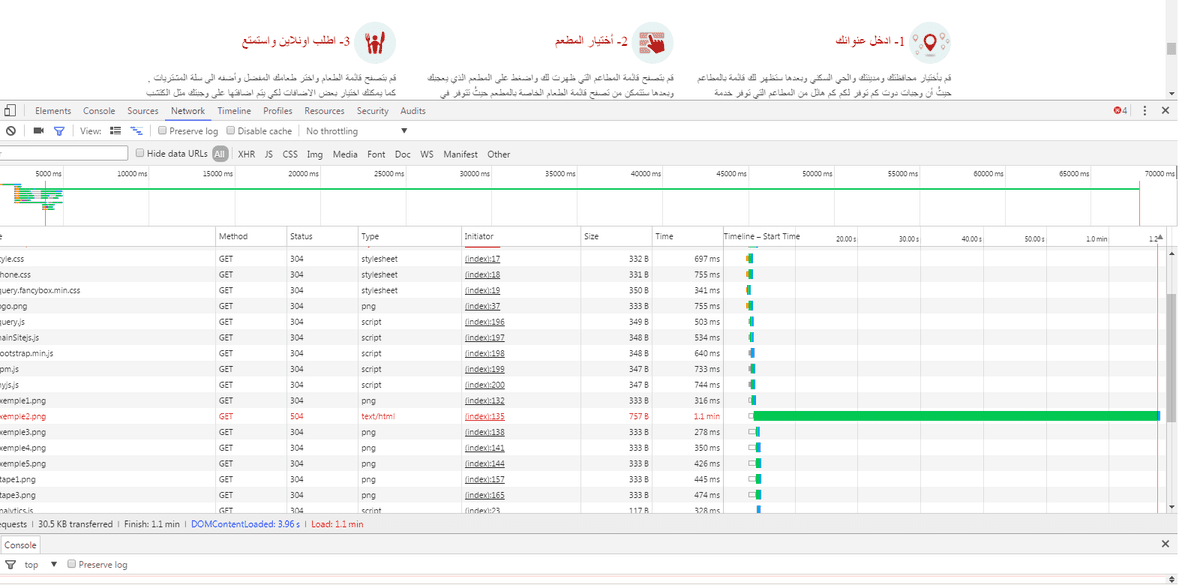Click the network filter text field
The height and width of the screenshot is (585, 1200).
coord(64,153)
